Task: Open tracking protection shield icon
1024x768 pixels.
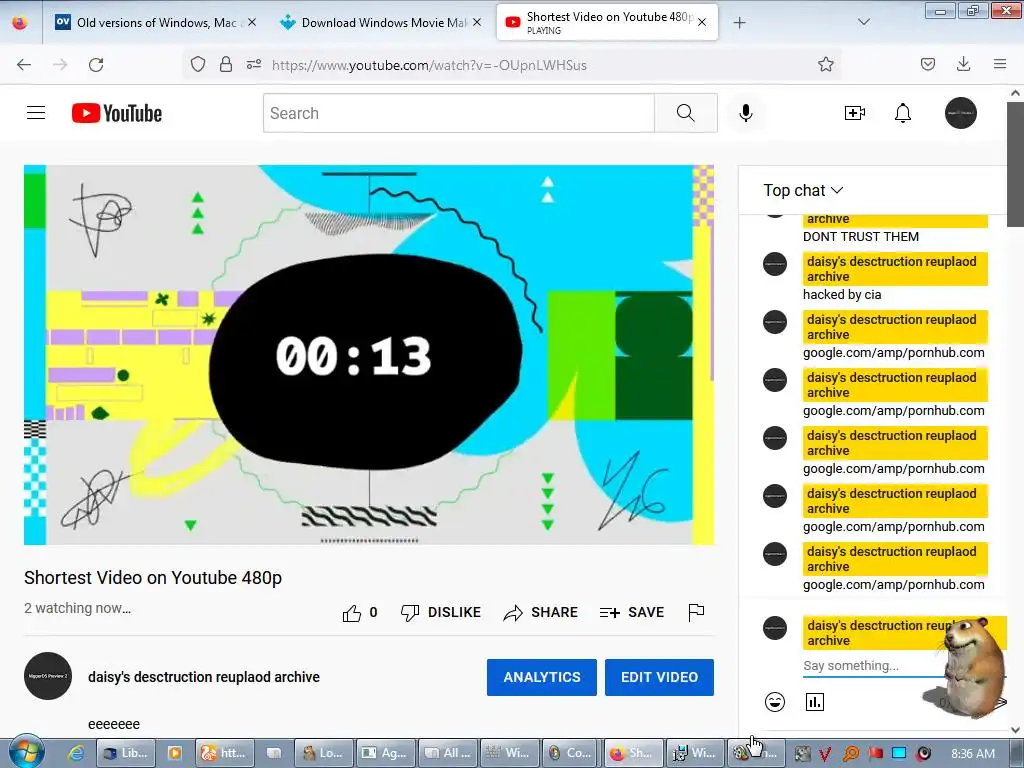Action: click(x=198, y=64)
